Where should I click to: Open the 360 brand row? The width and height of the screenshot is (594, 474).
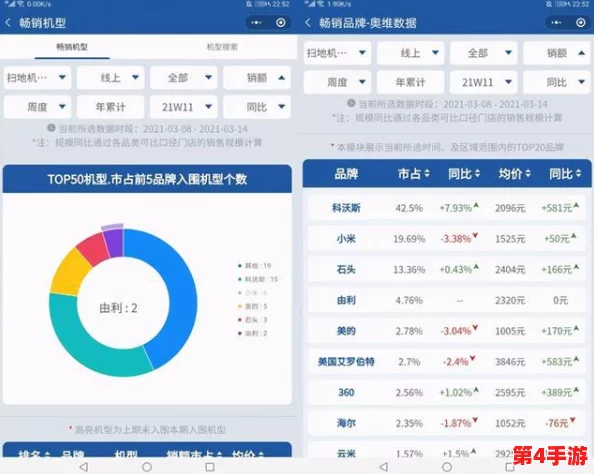coord(447,392)
